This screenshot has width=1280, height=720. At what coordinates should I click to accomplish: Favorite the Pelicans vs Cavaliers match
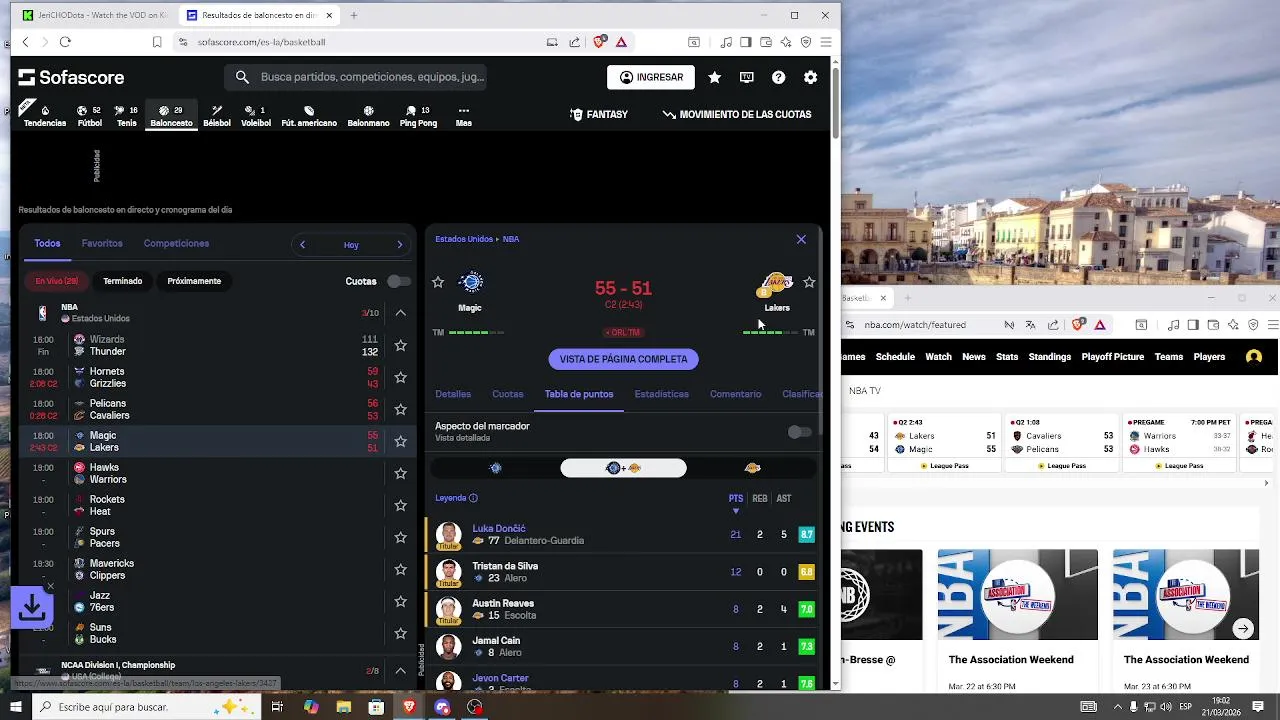400,409
